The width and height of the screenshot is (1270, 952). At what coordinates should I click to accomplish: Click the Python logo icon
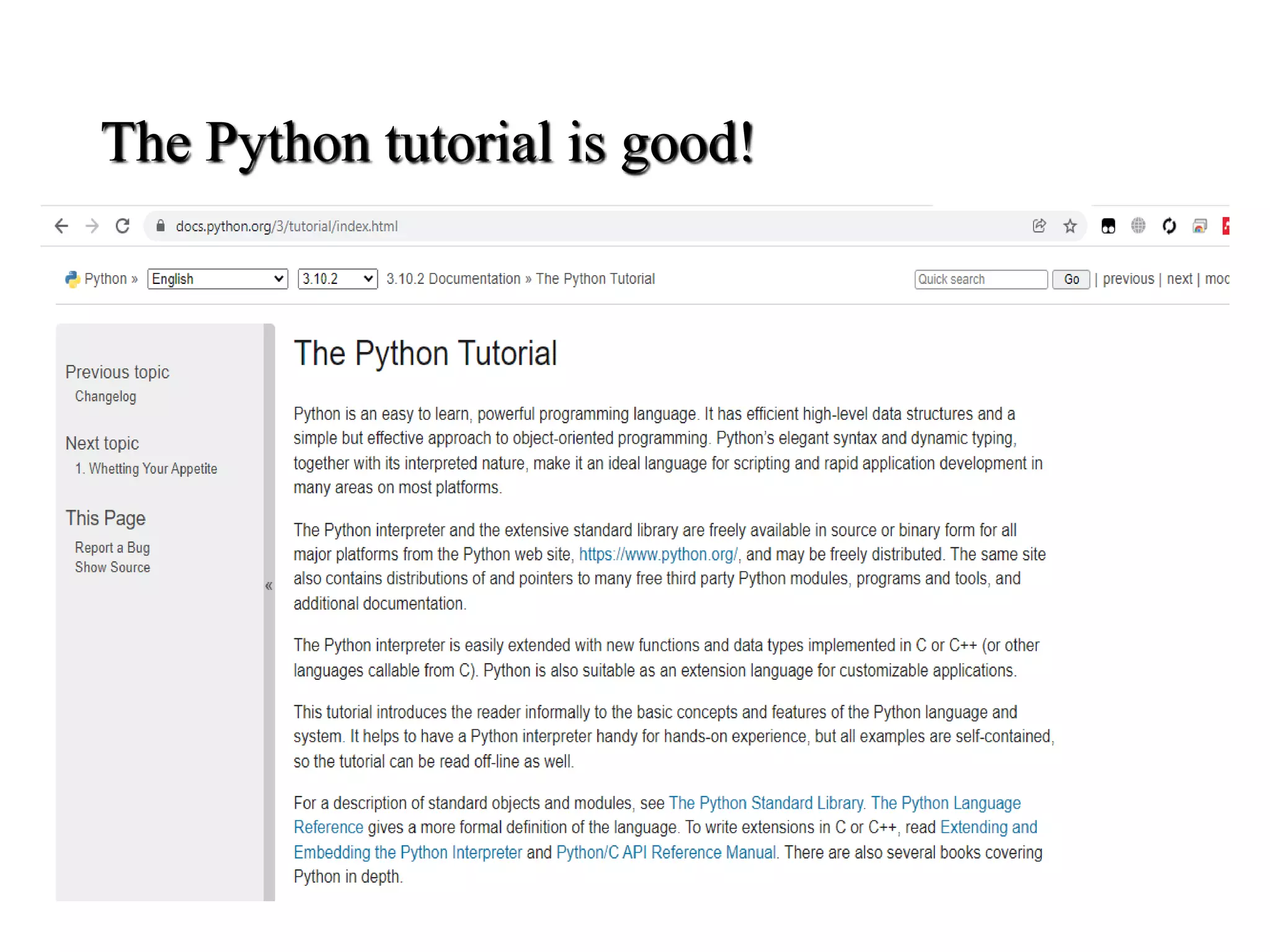point(73,279)
